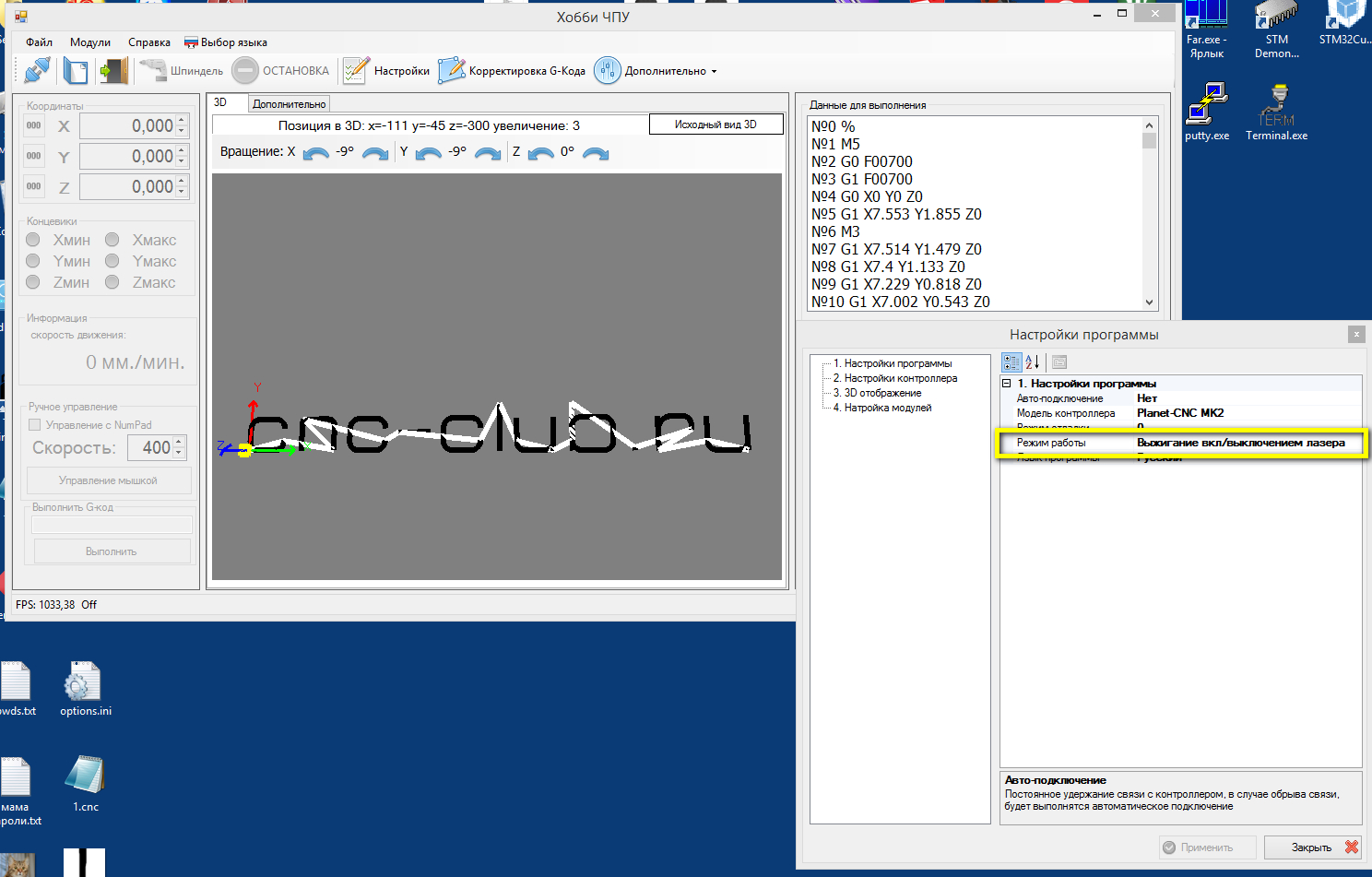Viewport: 1372px width, 877px height.
Task: Switch to the 3D tab
Action: (226, 103)
